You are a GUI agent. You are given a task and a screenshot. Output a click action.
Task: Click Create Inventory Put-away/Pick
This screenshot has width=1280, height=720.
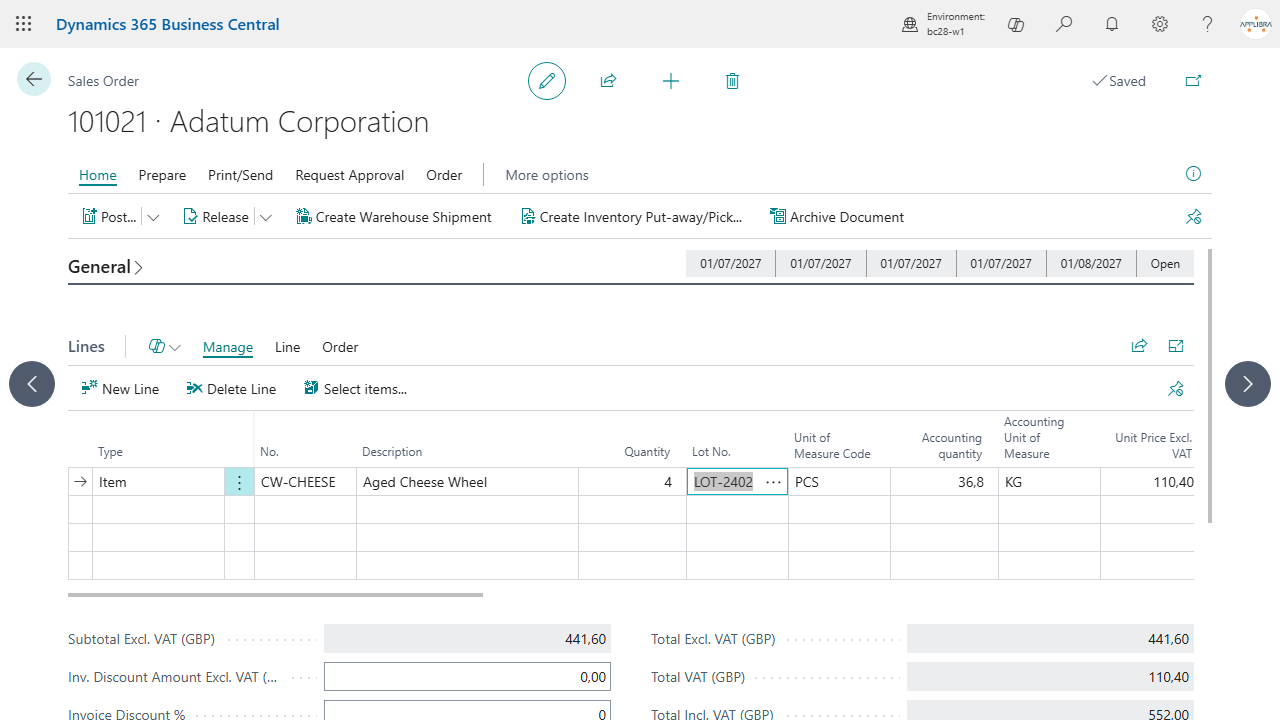tap(632, 217)
